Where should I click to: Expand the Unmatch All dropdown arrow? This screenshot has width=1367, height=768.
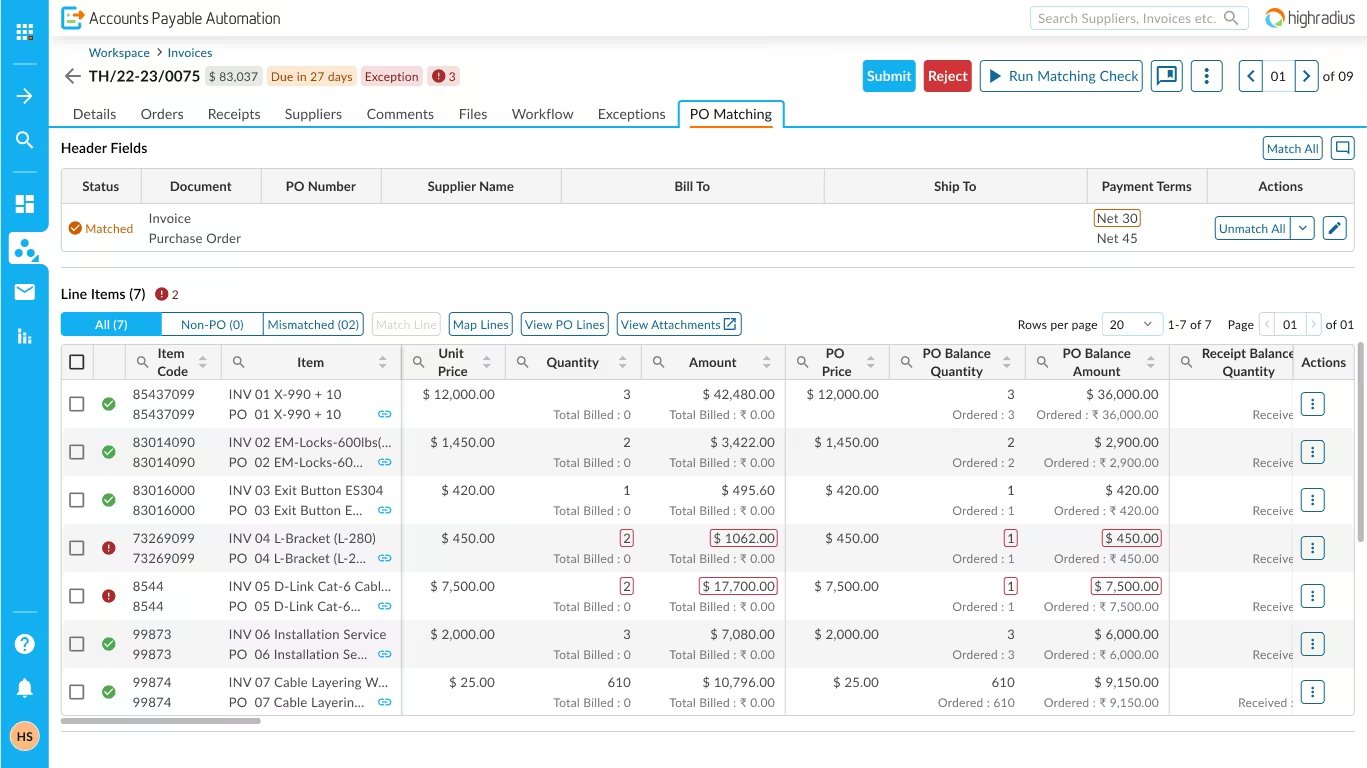(1302, 228)
